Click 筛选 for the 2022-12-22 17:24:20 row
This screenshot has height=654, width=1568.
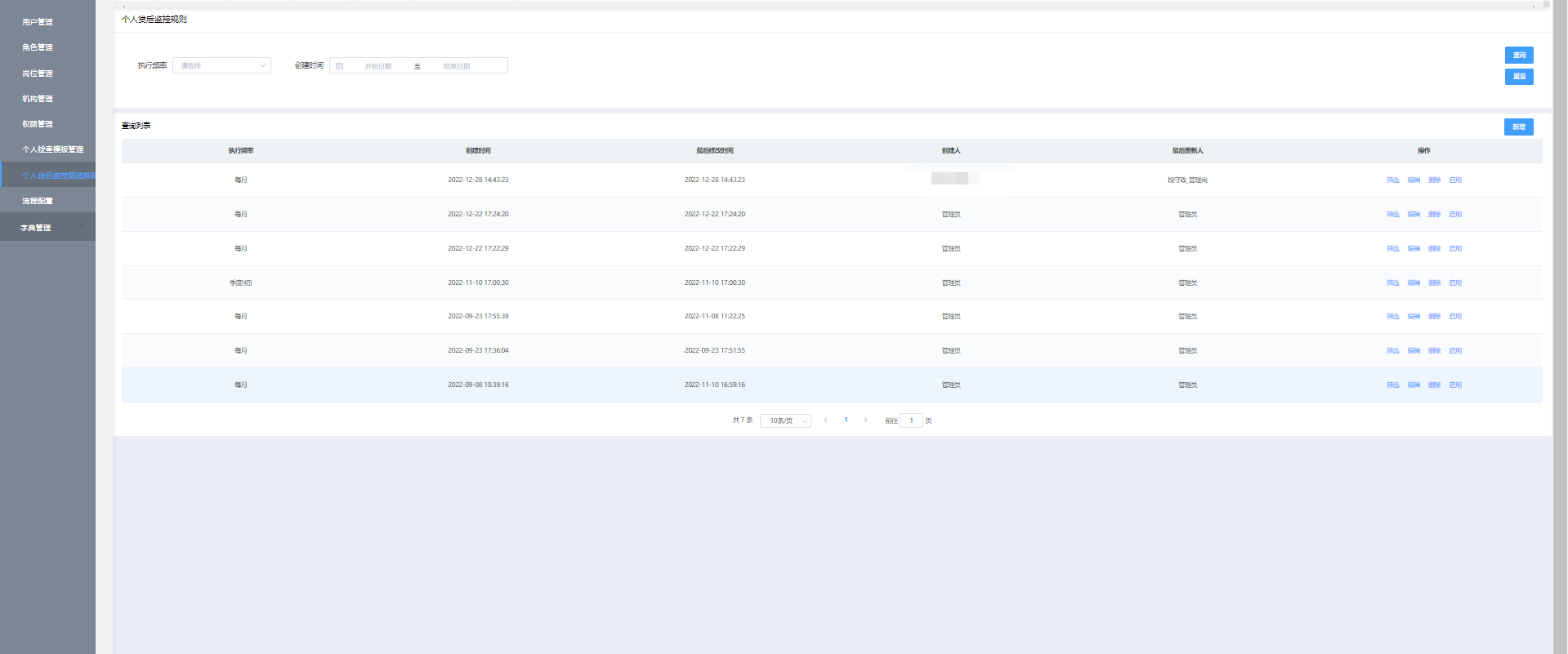pyautogui.click(x=1393, y=215)
